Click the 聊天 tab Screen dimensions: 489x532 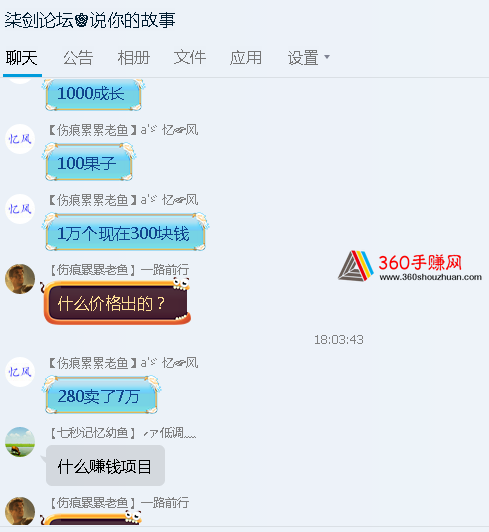[21, 58]
